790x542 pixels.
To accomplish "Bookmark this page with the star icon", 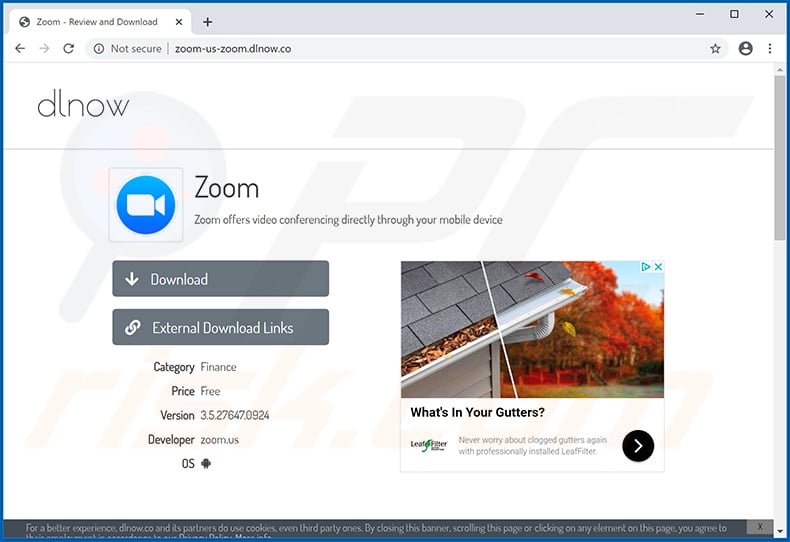I will [715, 48].
